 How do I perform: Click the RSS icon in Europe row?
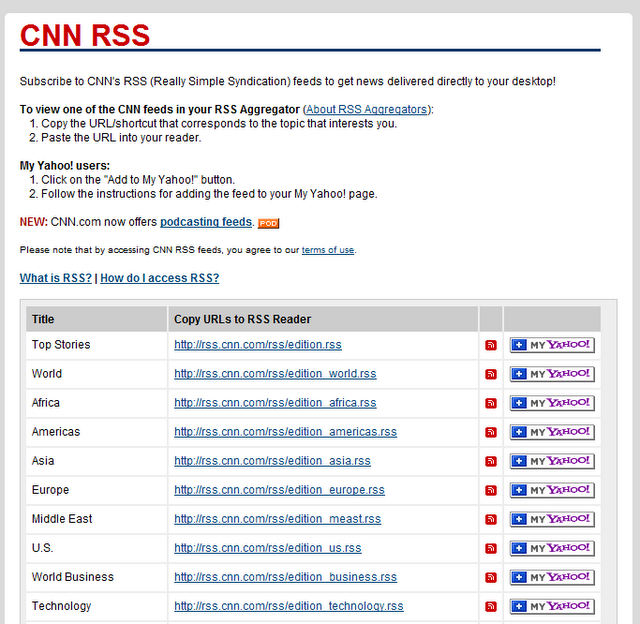pyautogui.click(x=491, y=490)
